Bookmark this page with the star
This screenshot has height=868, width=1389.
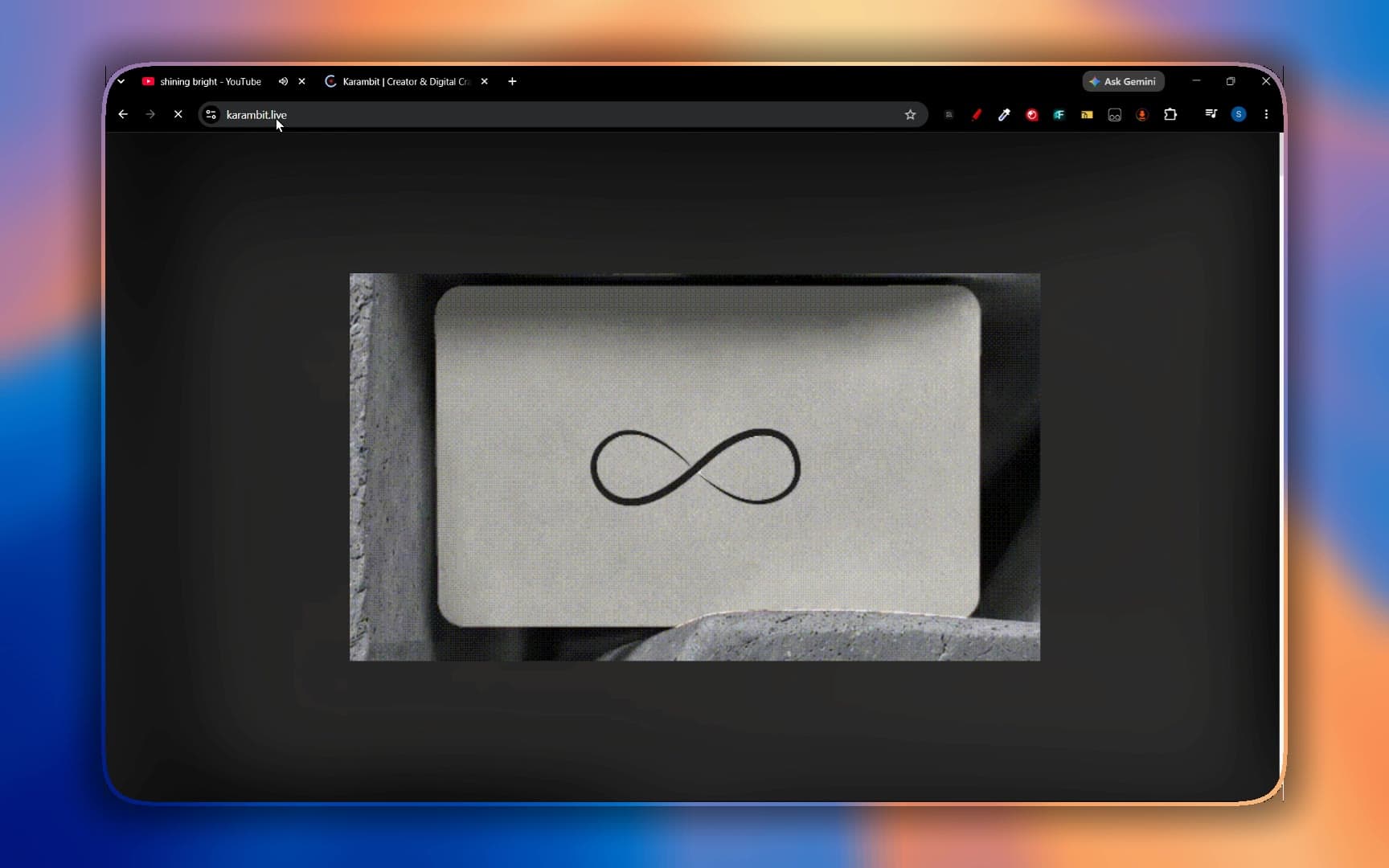click(x=910, y=114)
